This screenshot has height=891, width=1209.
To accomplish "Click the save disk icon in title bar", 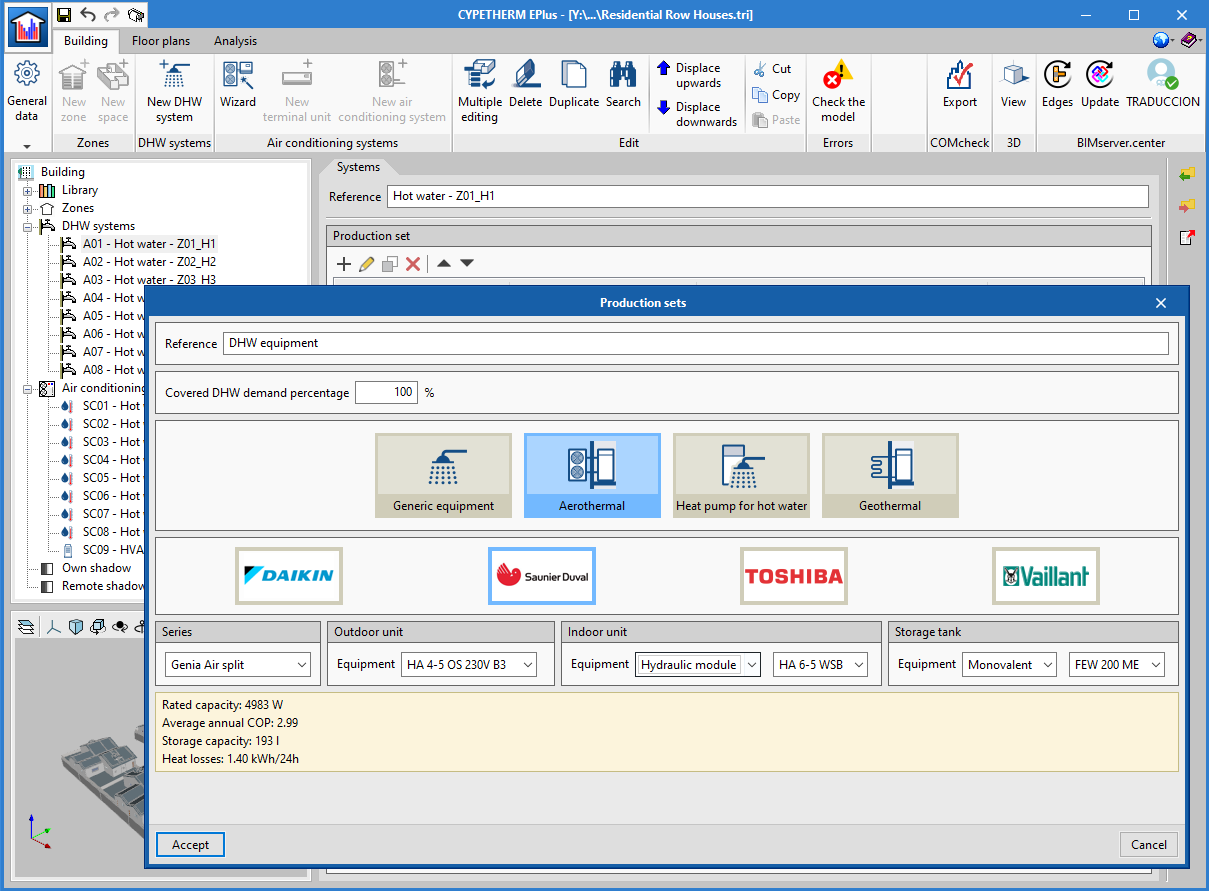I will click(x=64, y=15).
